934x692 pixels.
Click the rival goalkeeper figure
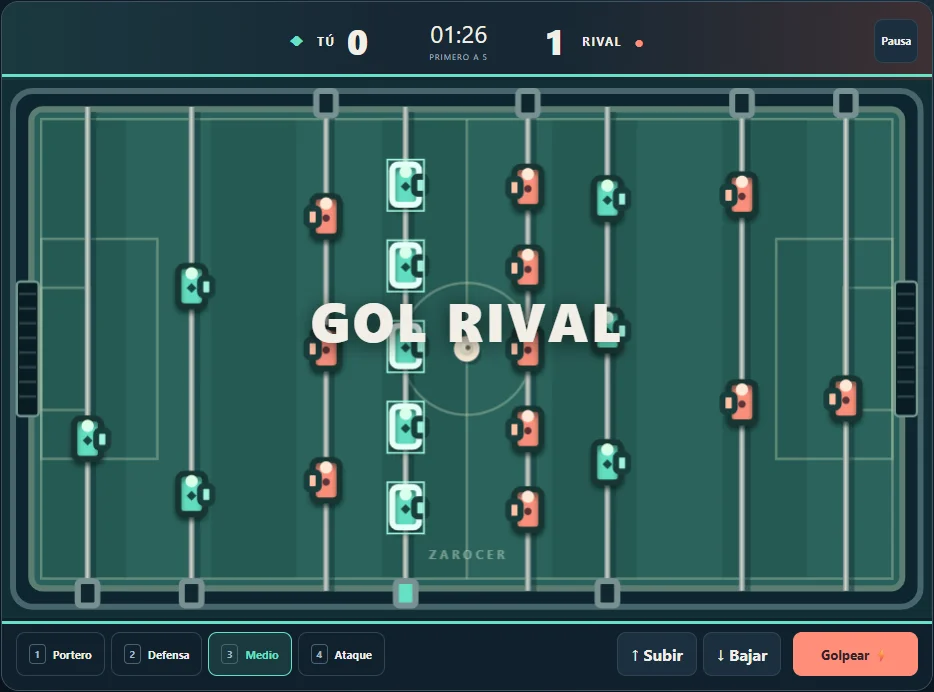(x=843, y=399)
